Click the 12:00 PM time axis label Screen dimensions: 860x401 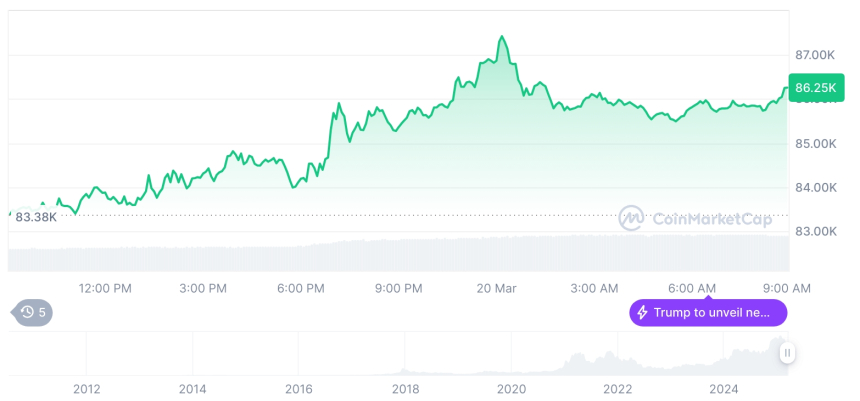(x=105, y=288)
